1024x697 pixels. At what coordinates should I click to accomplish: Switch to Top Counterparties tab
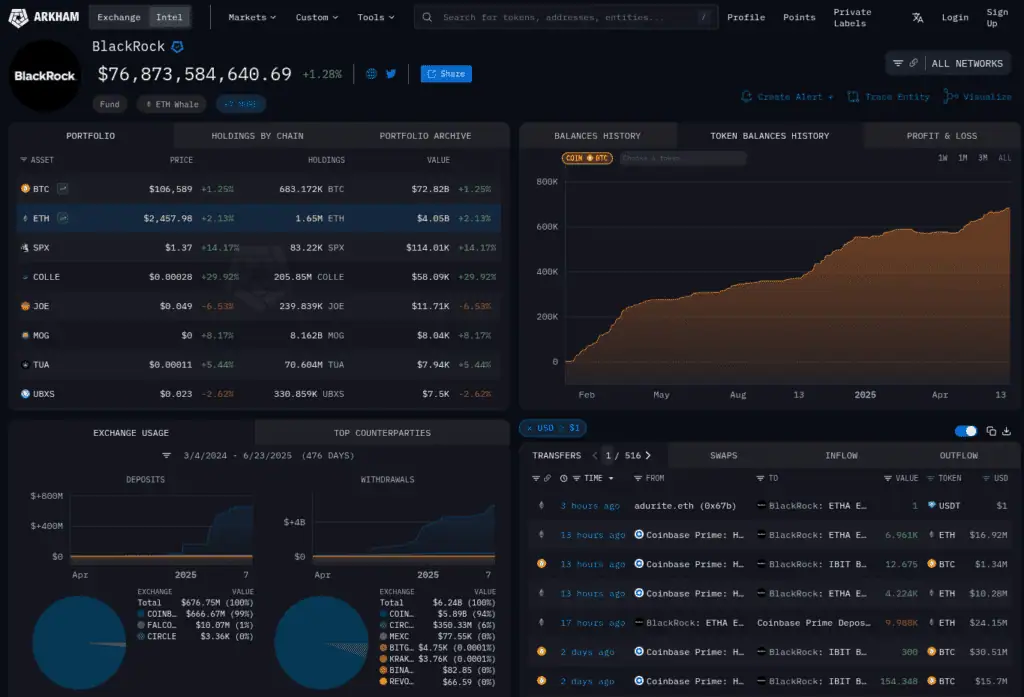tap(382, 433)
